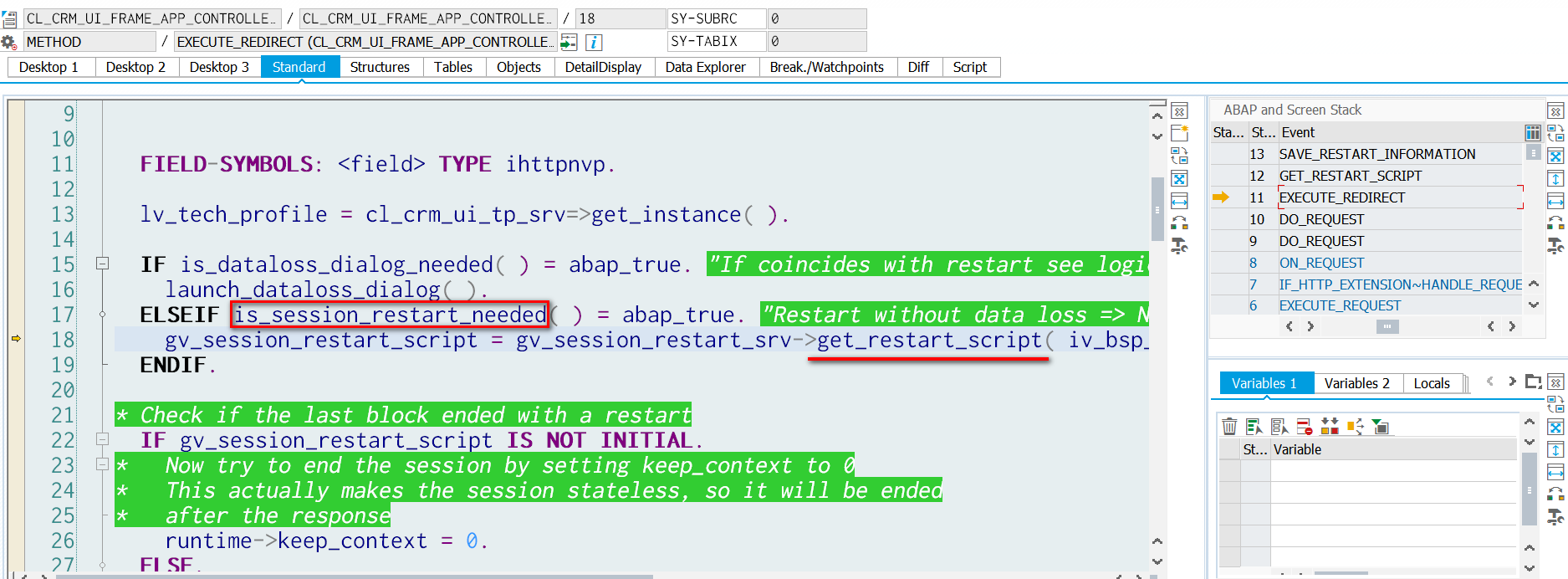Click the navigate-to-position green arrow icon
The width and height of the screenshot is (1568, 579).
[569, 42]
